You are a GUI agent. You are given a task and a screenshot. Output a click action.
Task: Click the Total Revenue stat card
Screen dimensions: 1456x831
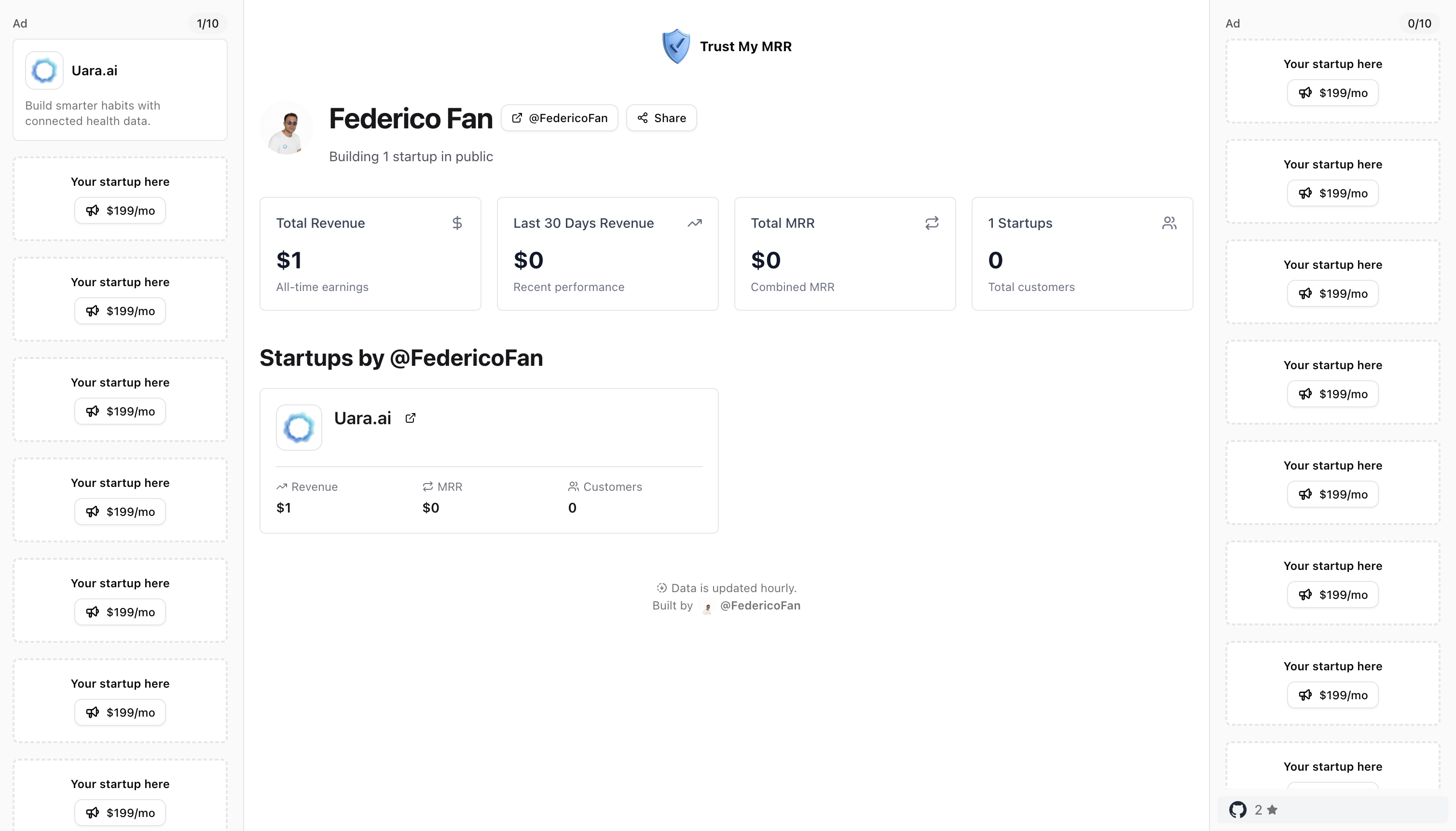(371, 254)
